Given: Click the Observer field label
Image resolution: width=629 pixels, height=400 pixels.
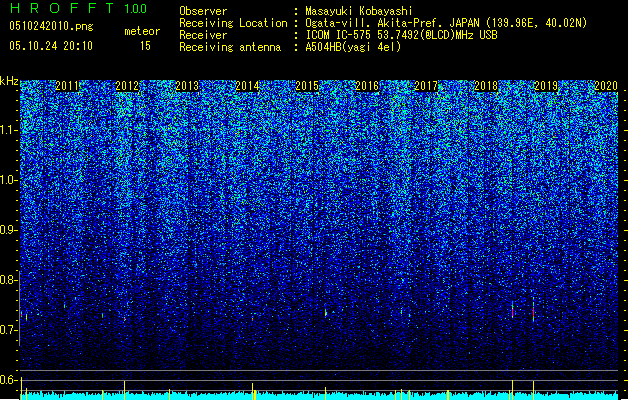Looking at the screenshot, I should click(x=203, y=11).
